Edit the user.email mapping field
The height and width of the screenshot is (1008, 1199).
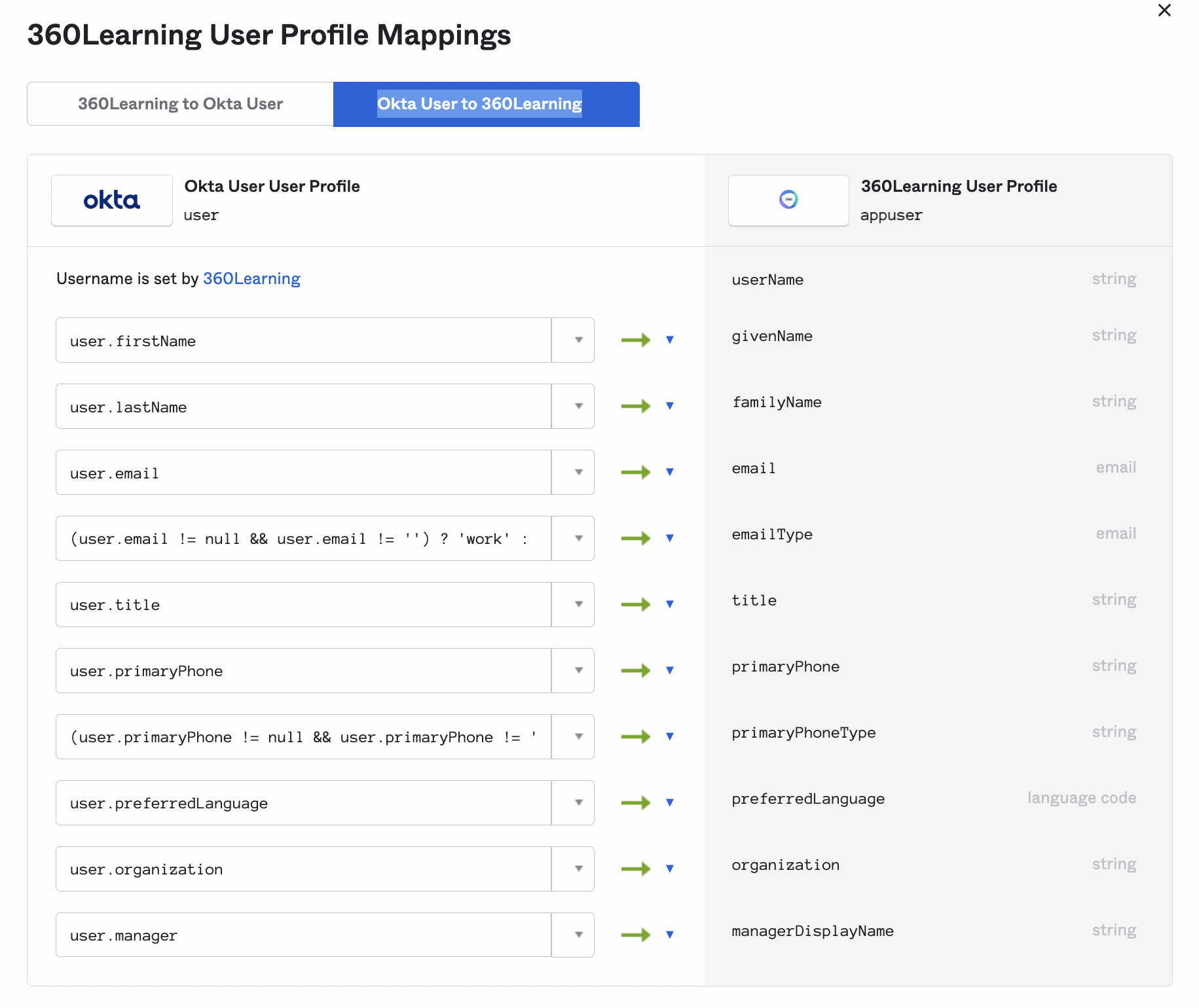(x=303, y=473)
